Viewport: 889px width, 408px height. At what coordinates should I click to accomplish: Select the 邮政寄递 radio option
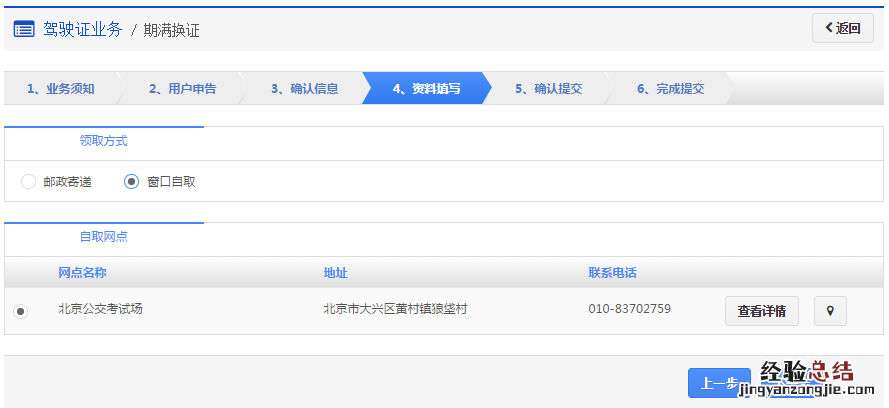coord(28,182)
